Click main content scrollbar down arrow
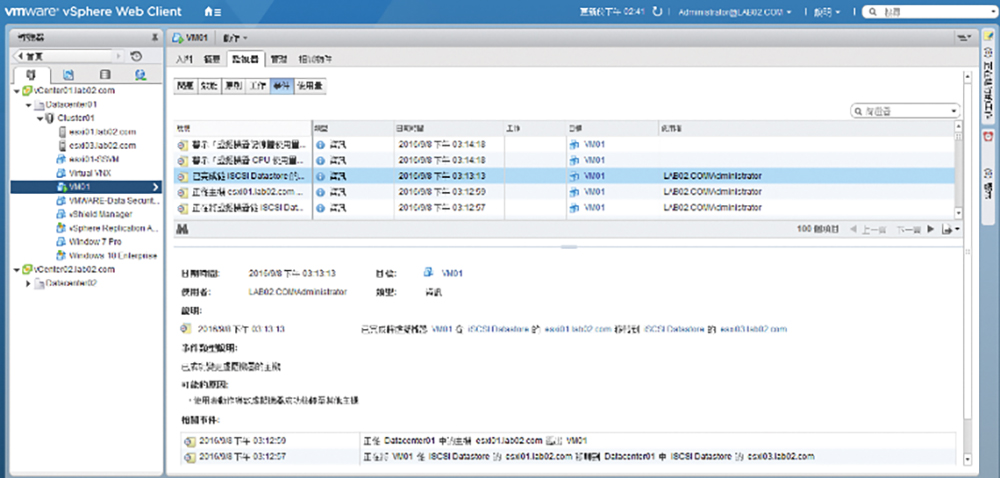This screenshot has height=478, width=1000. click(968, 458)
